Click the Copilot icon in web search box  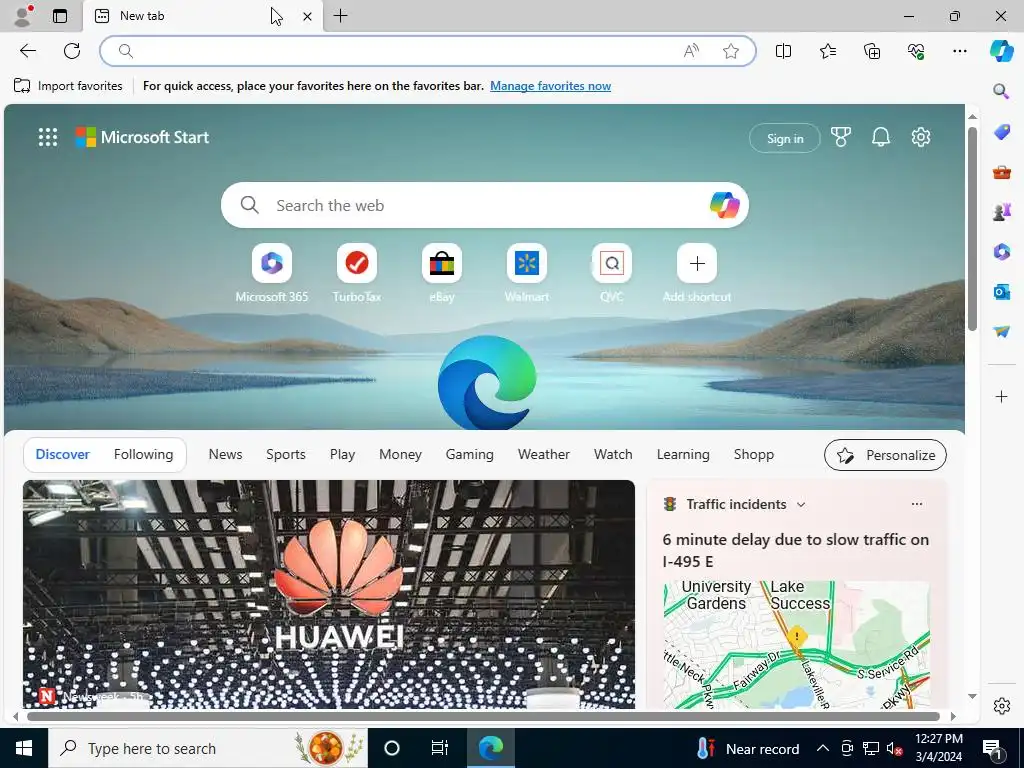[724, 205]
